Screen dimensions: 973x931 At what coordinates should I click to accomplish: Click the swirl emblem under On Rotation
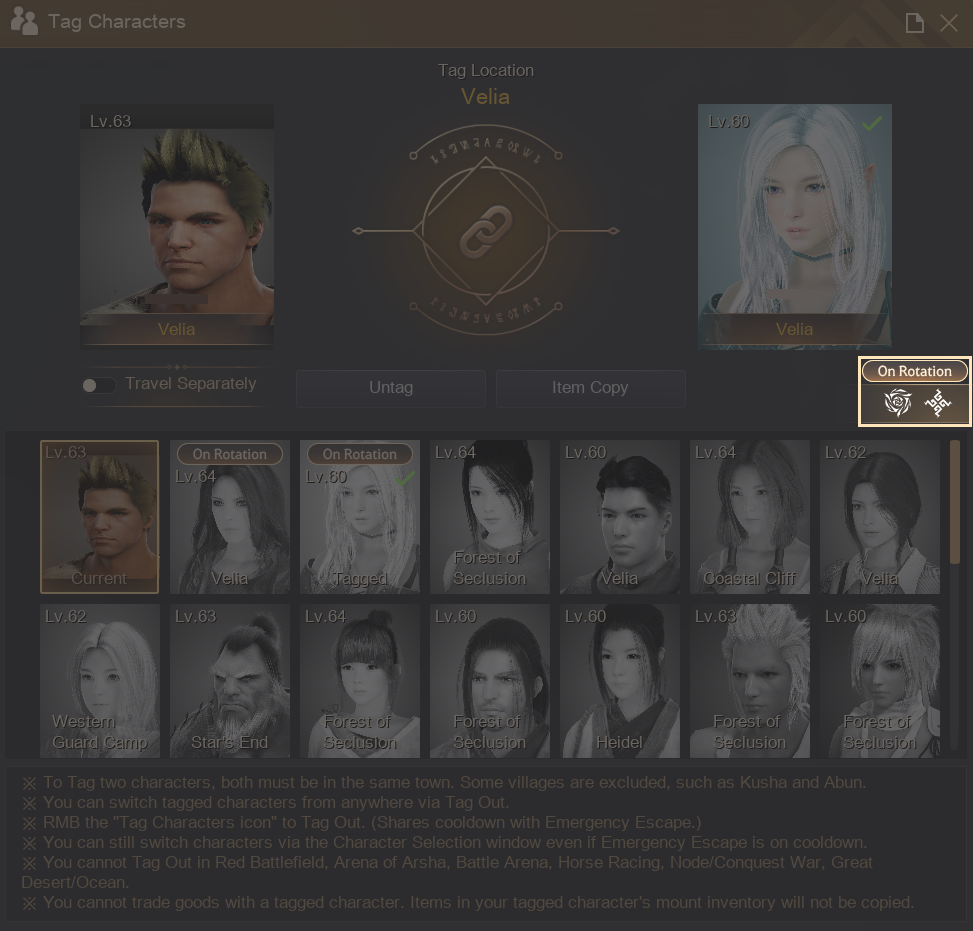click(898, 404)
